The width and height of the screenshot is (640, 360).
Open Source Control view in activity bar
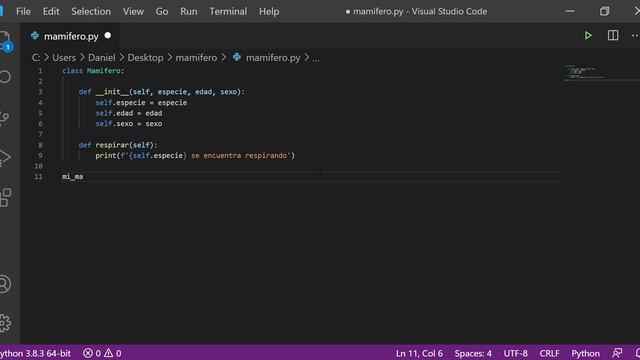(x=4, y=118)
